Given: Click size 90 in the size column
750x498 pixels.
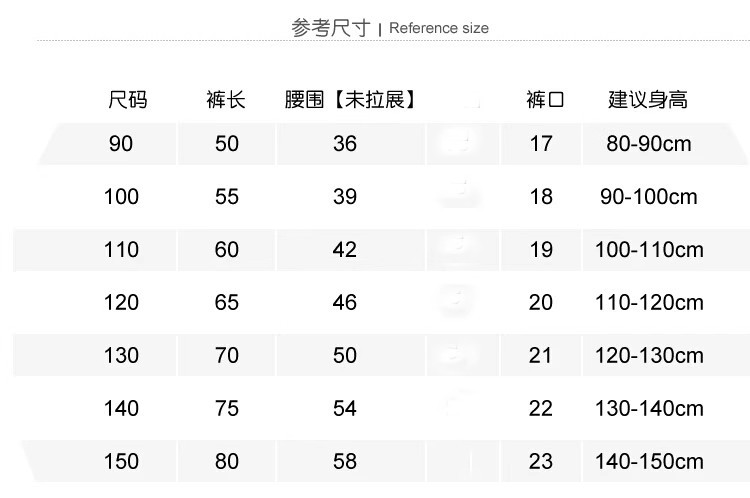Looking at the screenshot, I should click(121, 144).
